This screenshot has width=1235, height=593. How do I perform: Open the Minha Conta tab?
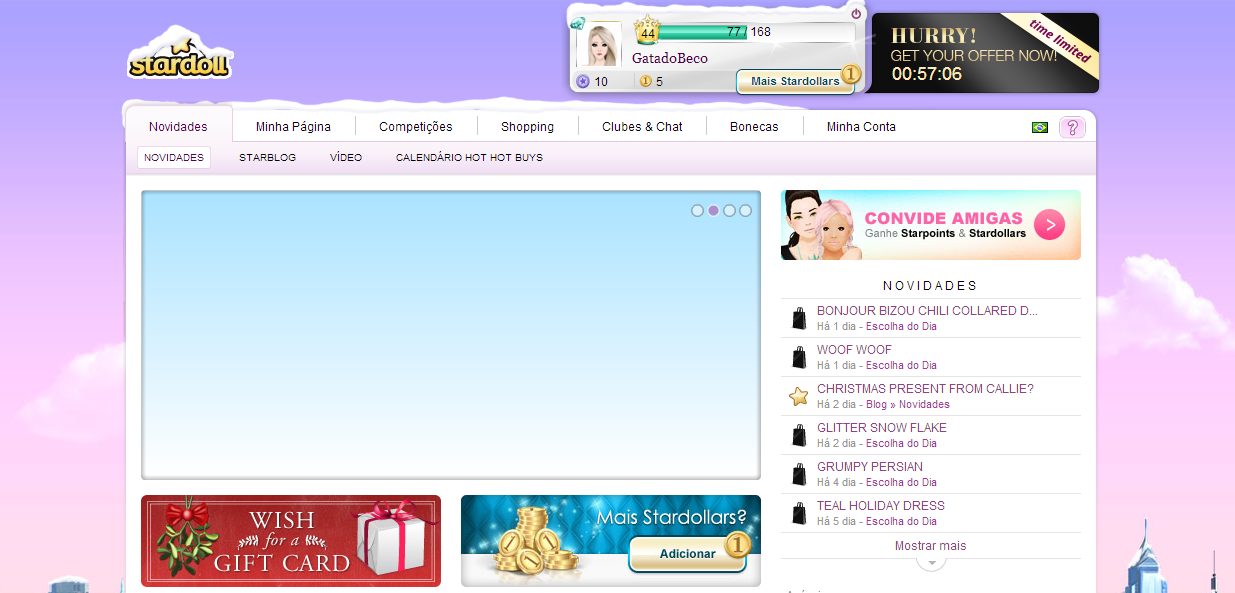[x=861, y=127]
